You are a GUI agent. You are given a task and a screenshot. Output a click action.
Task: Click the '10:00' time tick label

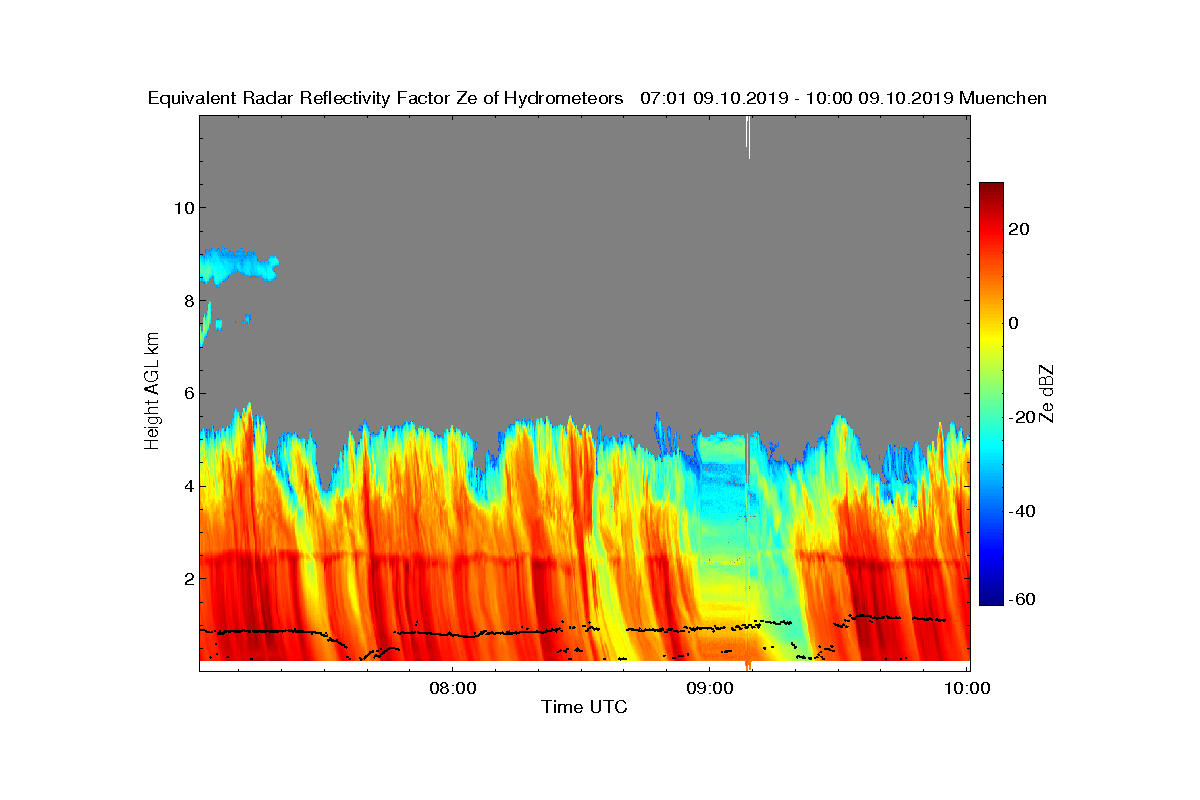(967, 688)
